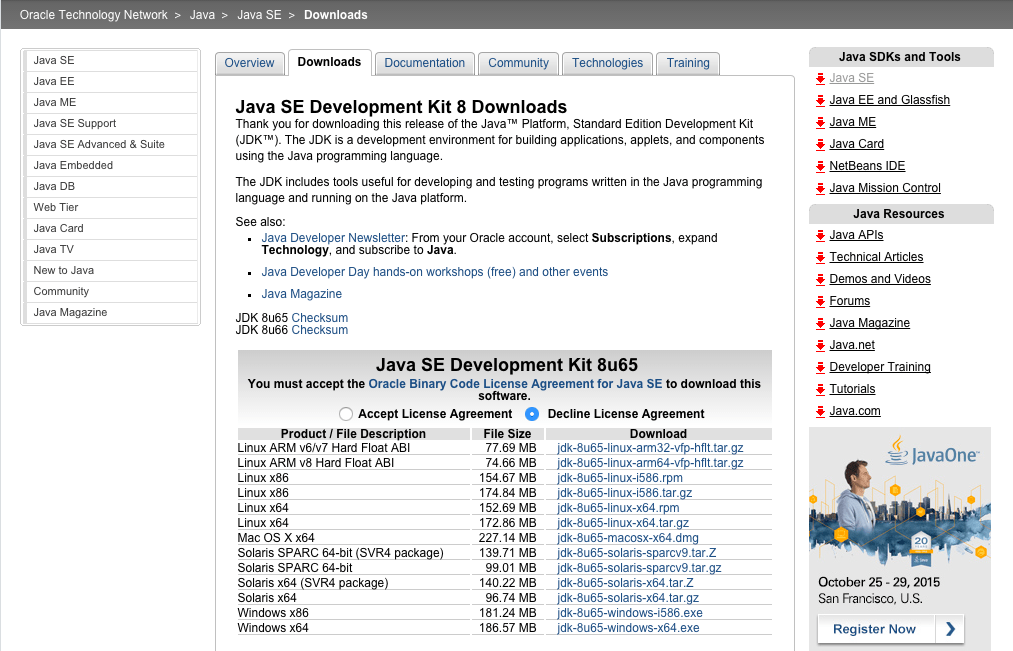Select Java SE Advanced & Suite sidebar item
The height and width of the screenshot is (651, 1013).
(111, 145)
